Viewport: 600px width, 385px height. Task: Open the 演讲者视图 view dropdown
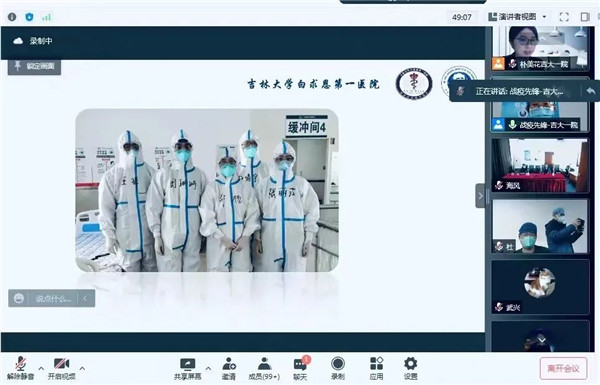517,17
